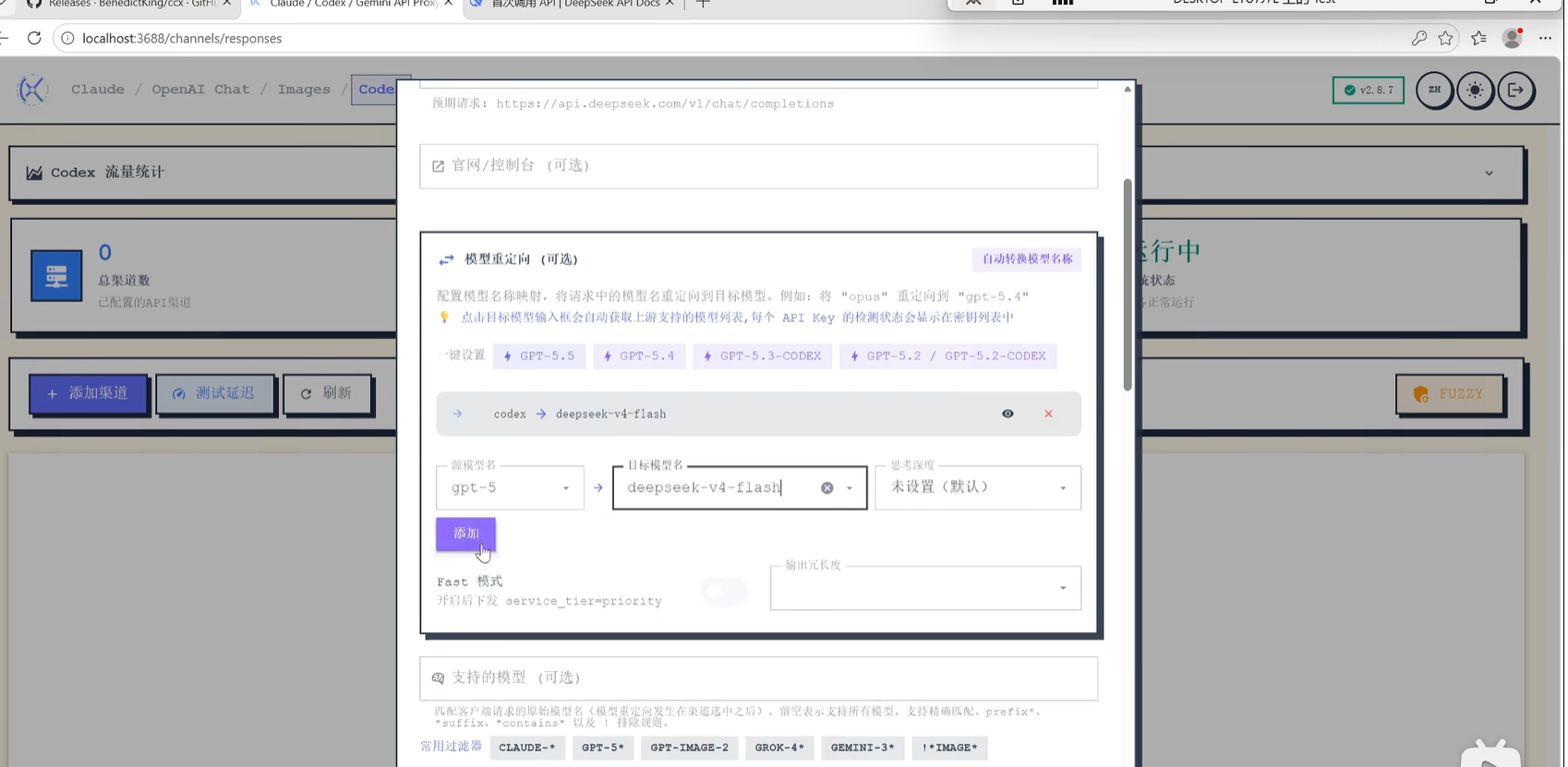Select the Codex channel tab
The image size is (1568, 767).
(x=376, y=90)
